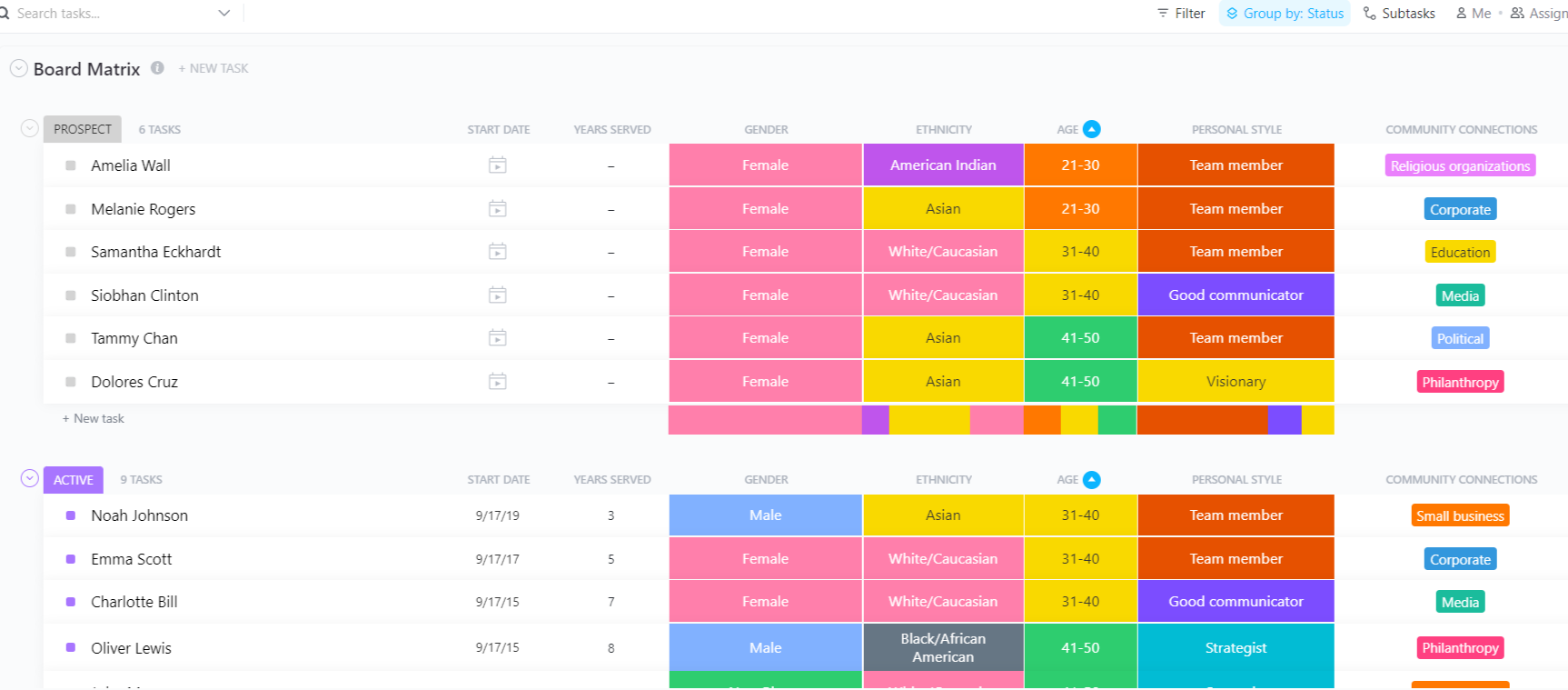Viewport: 1568px width, 690px height.
Task: Open American Indian ethnicity for Amelia Wall
Action: (943, 165)
